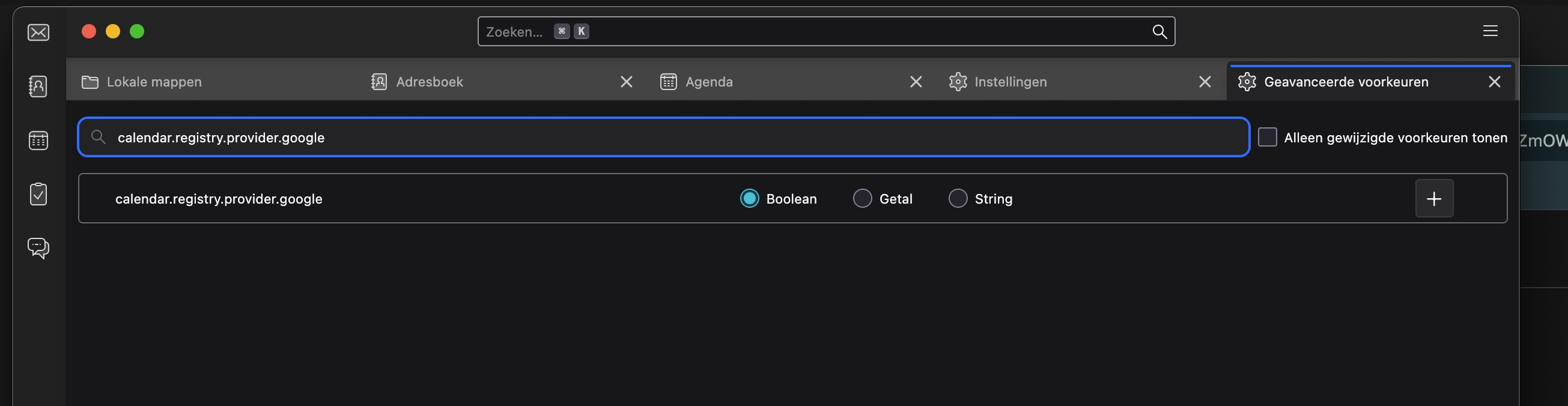Viewport: 1568px width, 406px height.
Task: Open the Chat sidebar icon
Action: [38, 247]
